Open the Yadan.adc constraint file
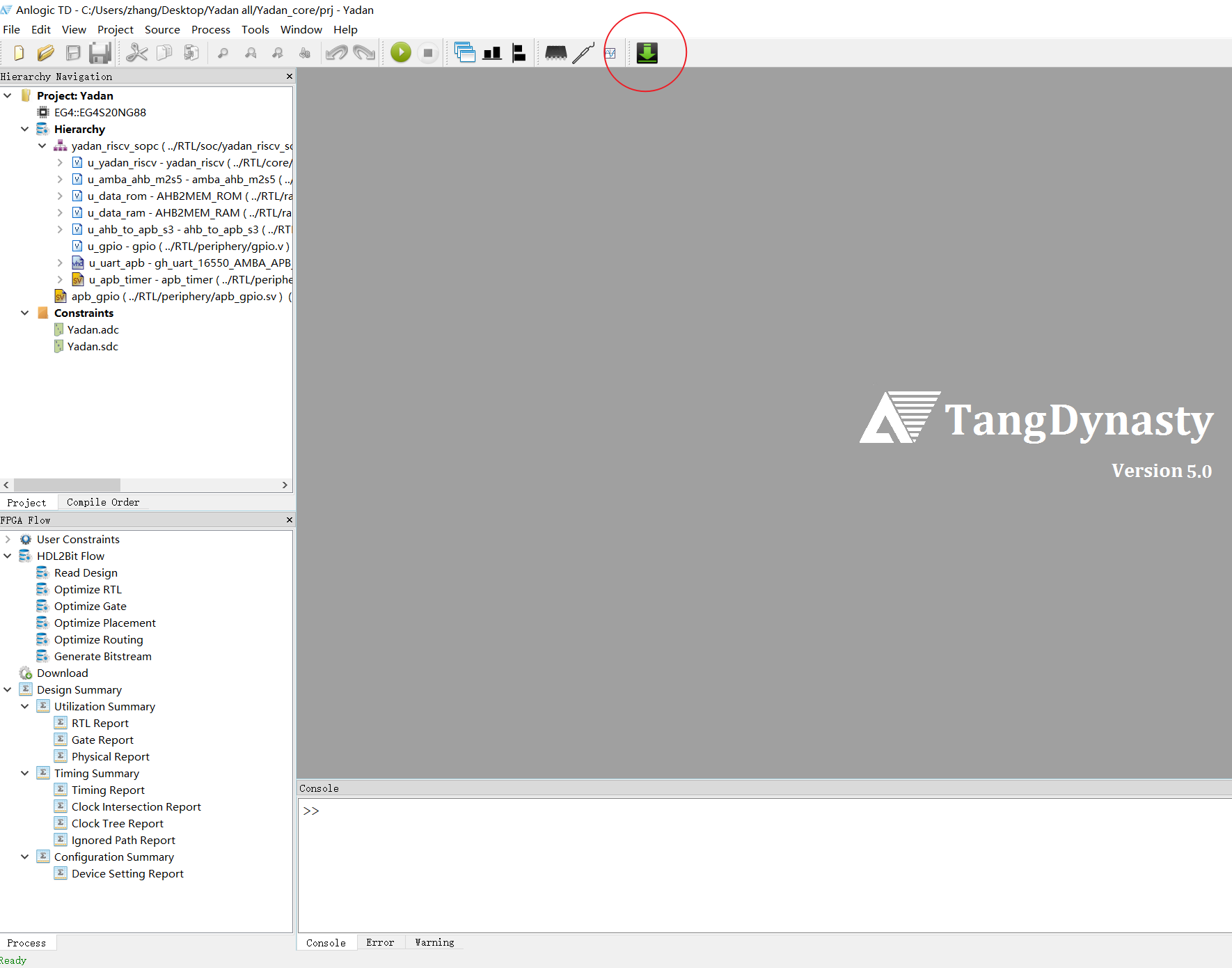This screenshot has height=968, width=1232. 93,329
